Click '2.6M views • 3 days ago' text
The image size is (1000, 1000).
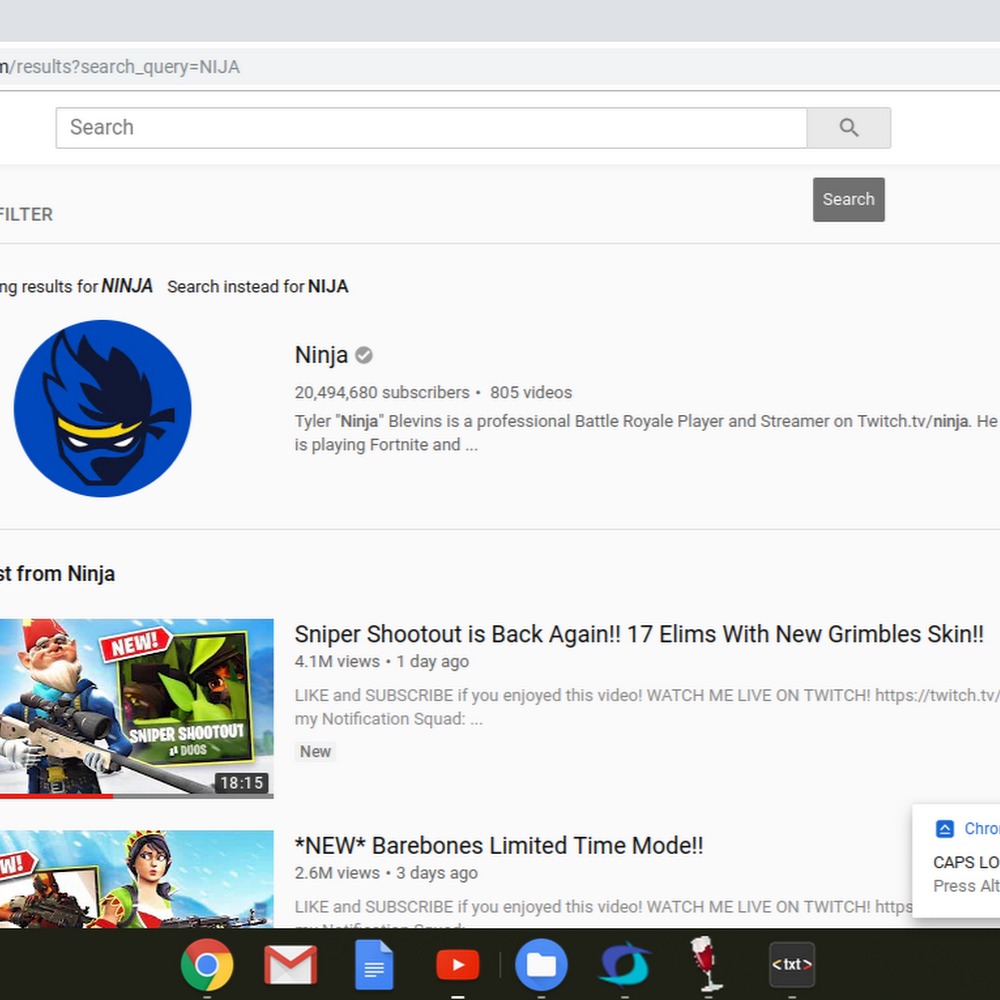click(386, 872)
